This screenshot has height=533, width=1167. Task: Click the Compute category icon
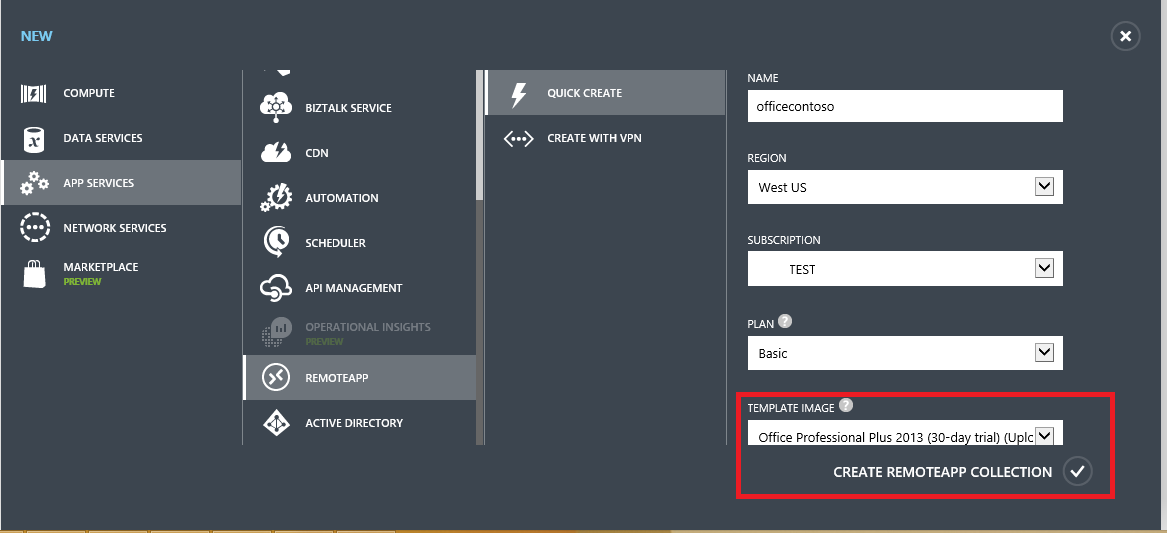coord(33,93)
